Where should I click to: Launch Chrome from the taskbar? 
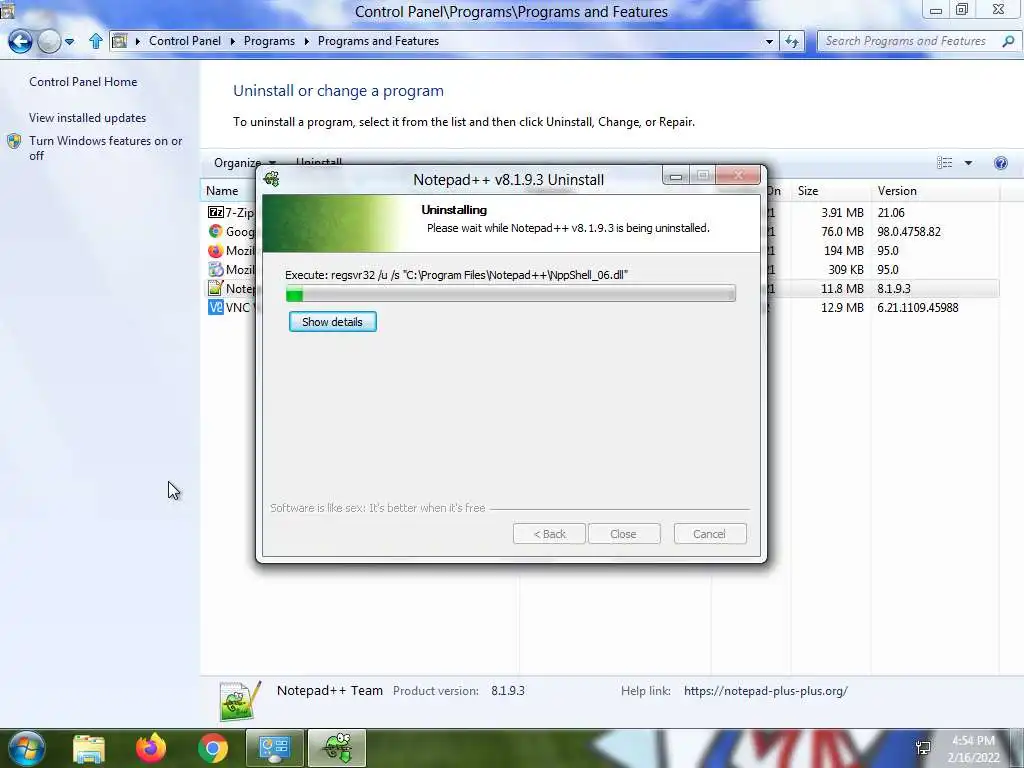click(213, 748)
